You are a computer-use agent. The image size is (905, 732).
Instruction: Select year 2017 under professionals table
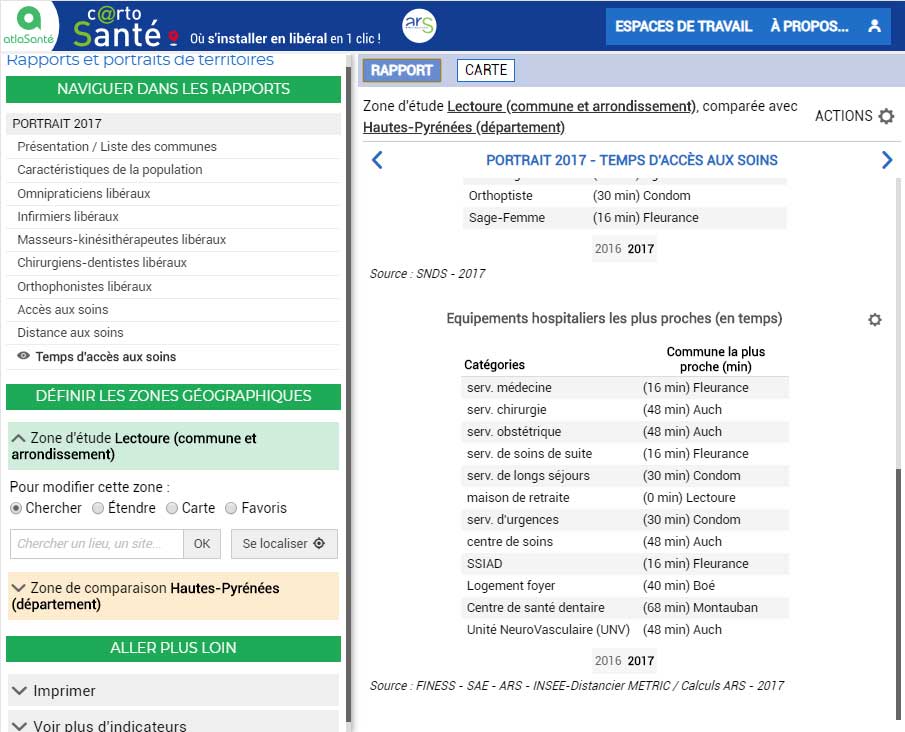point(641,249)
